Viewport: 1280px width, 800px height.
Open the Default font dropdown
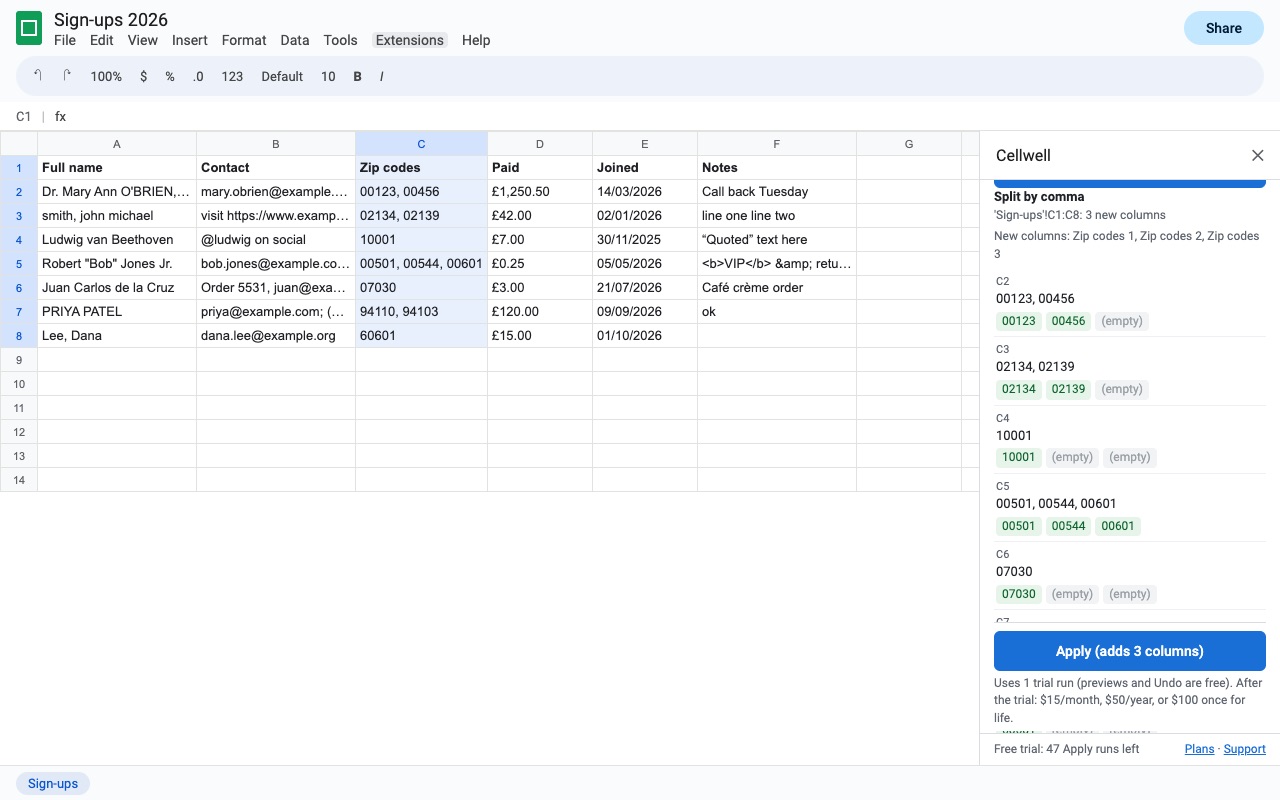[x=282, y=76]
